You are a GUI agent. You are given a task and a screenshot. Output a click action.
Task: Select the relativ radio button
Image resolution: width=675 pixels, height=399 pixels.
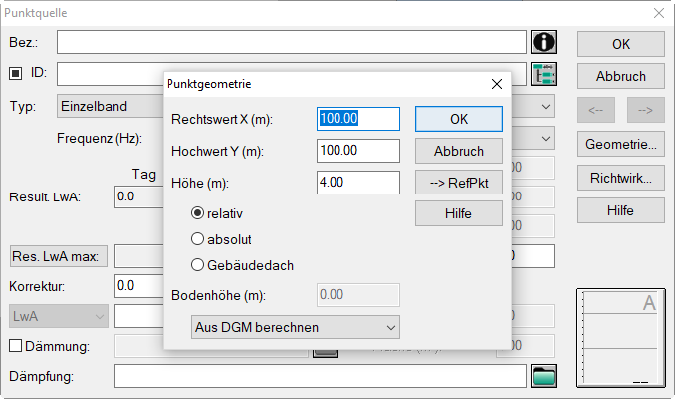197,213
